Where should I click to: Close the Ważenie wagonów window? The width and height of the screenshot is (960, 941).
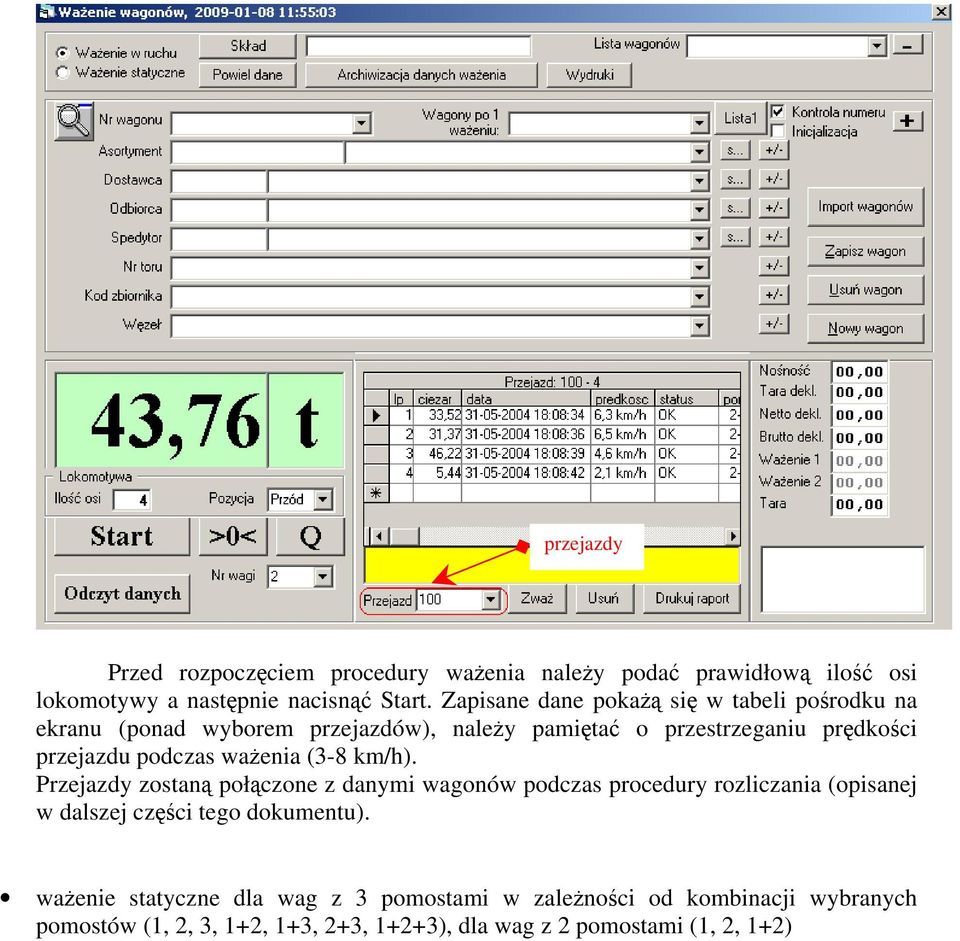pos(941,12)
